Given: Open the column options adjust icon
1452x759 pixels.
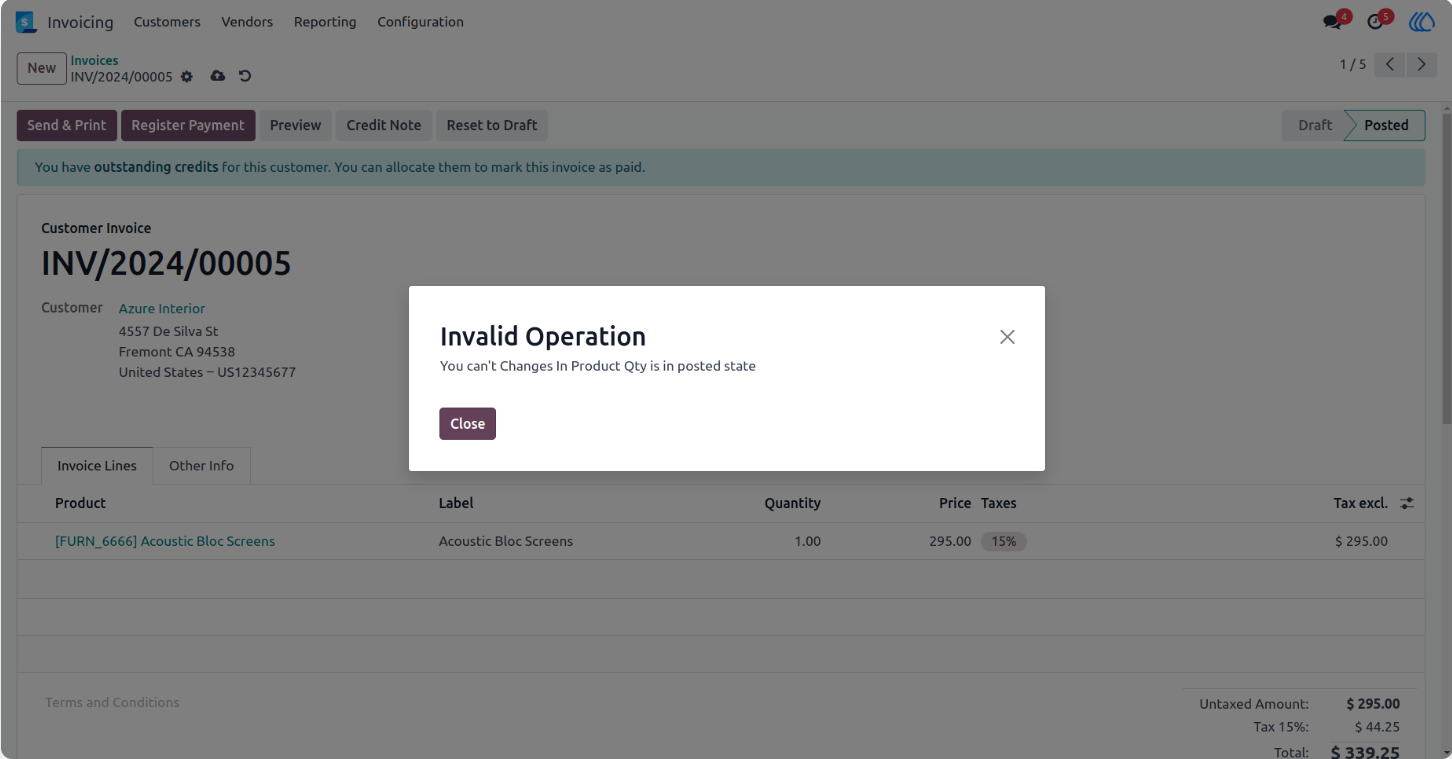Looking at the screenshot, I should pos(1407,503).
